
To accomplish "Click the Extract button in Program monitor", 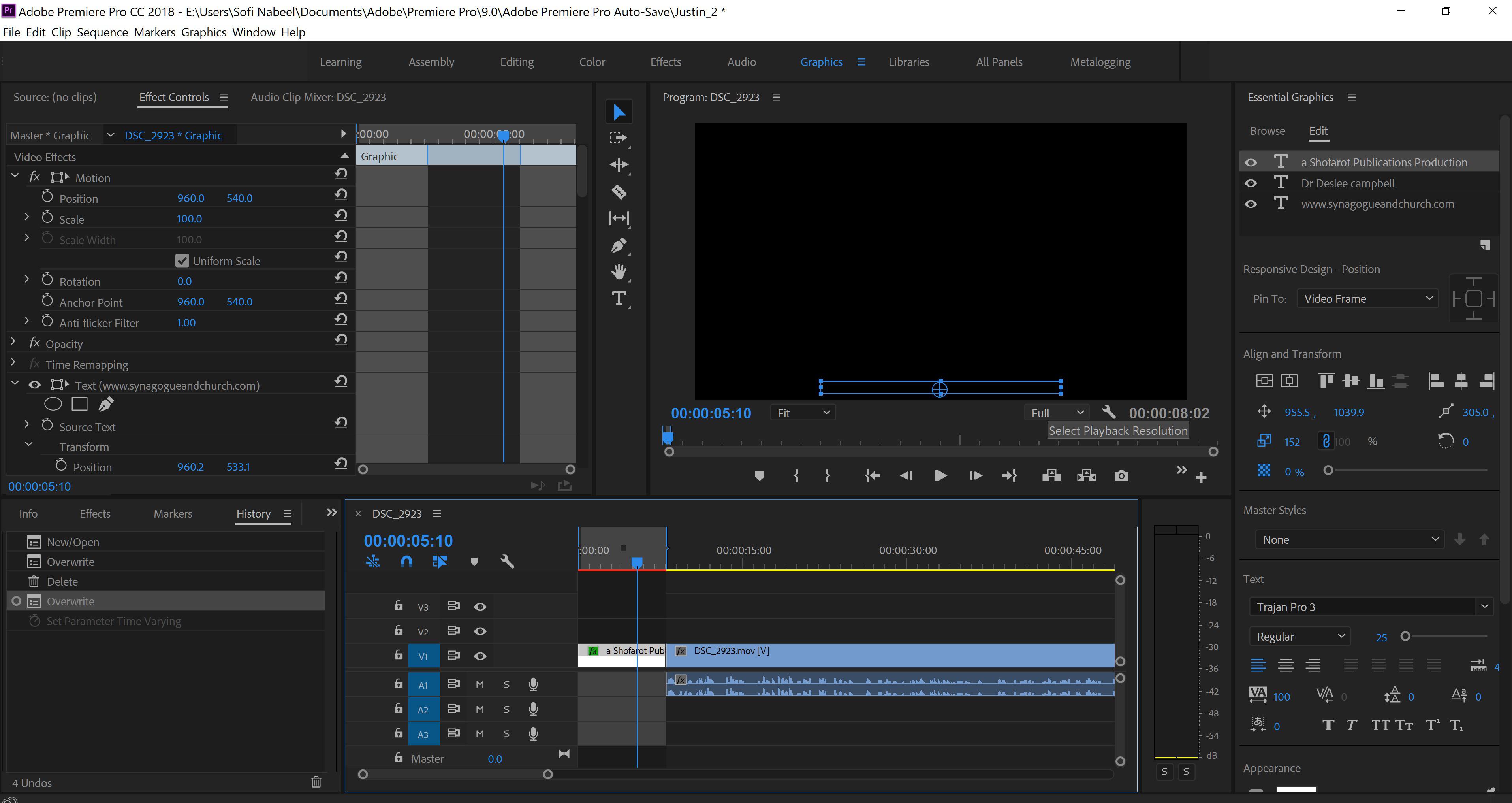I will (x=1087, y=476).
